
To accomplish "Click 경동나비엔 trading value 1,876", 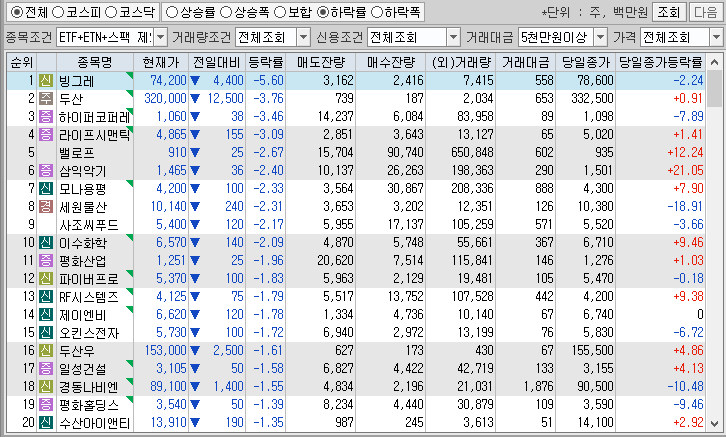I will (x=539, y=386).
